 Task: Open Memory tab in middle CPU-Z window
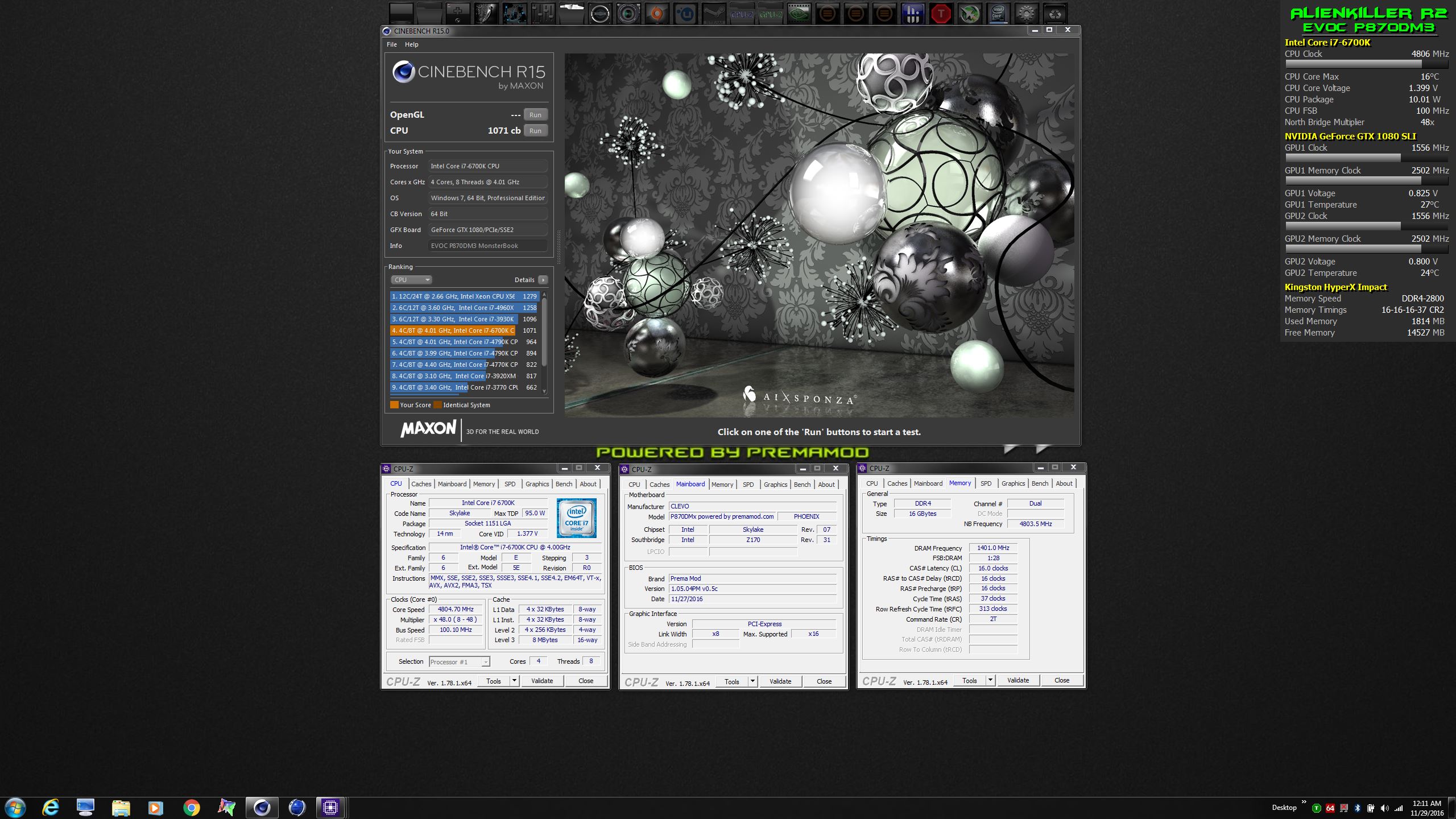[x=722, y=485]
